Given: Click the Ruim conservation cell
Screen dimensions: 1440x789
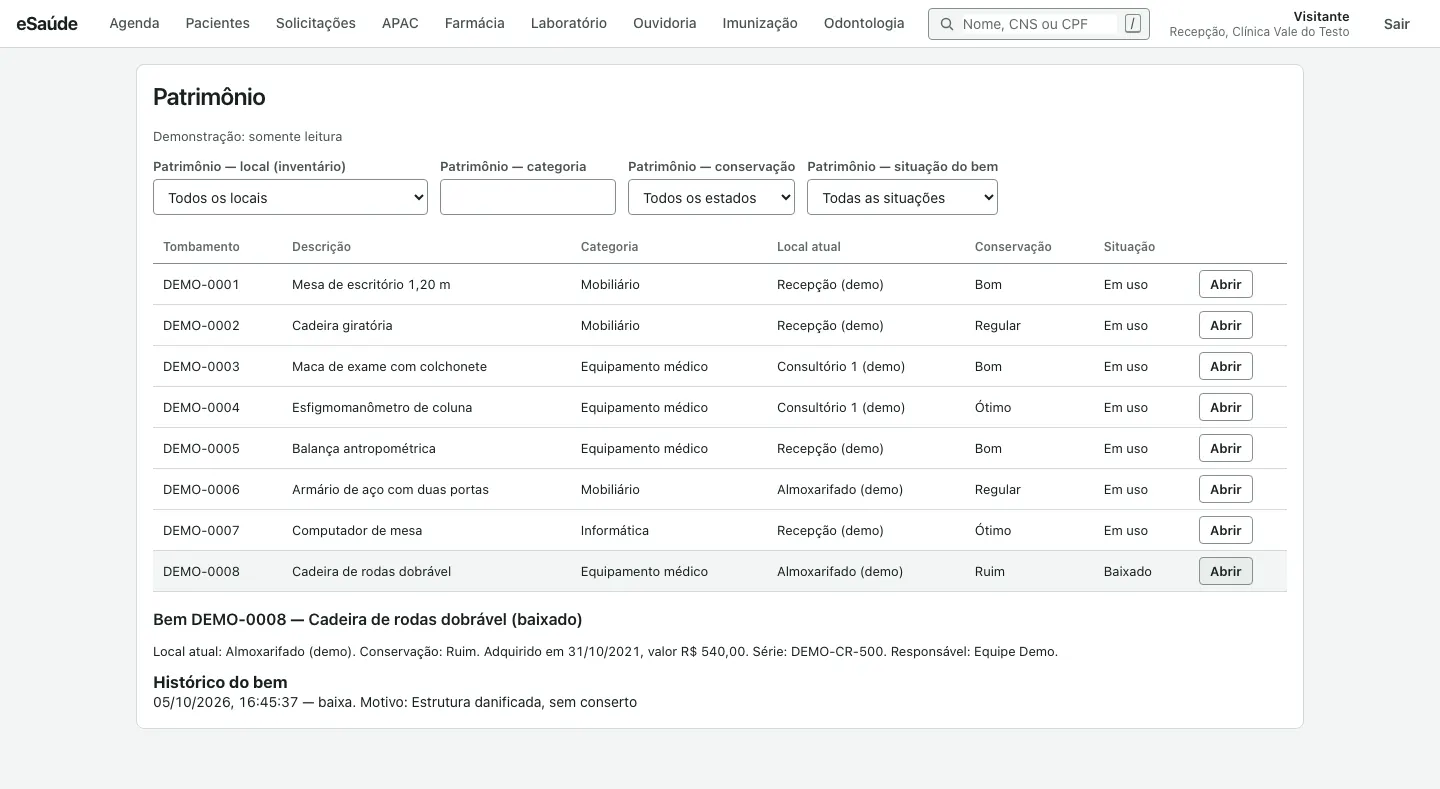Looking at the screenshot, I should click(x=990, y=571).
